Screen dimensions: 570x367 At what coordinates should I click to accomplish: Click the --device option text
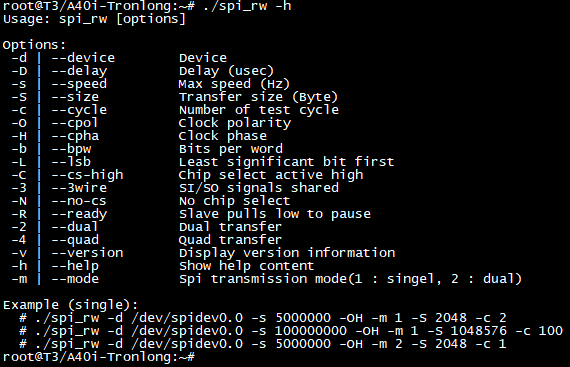coord(83,58)
